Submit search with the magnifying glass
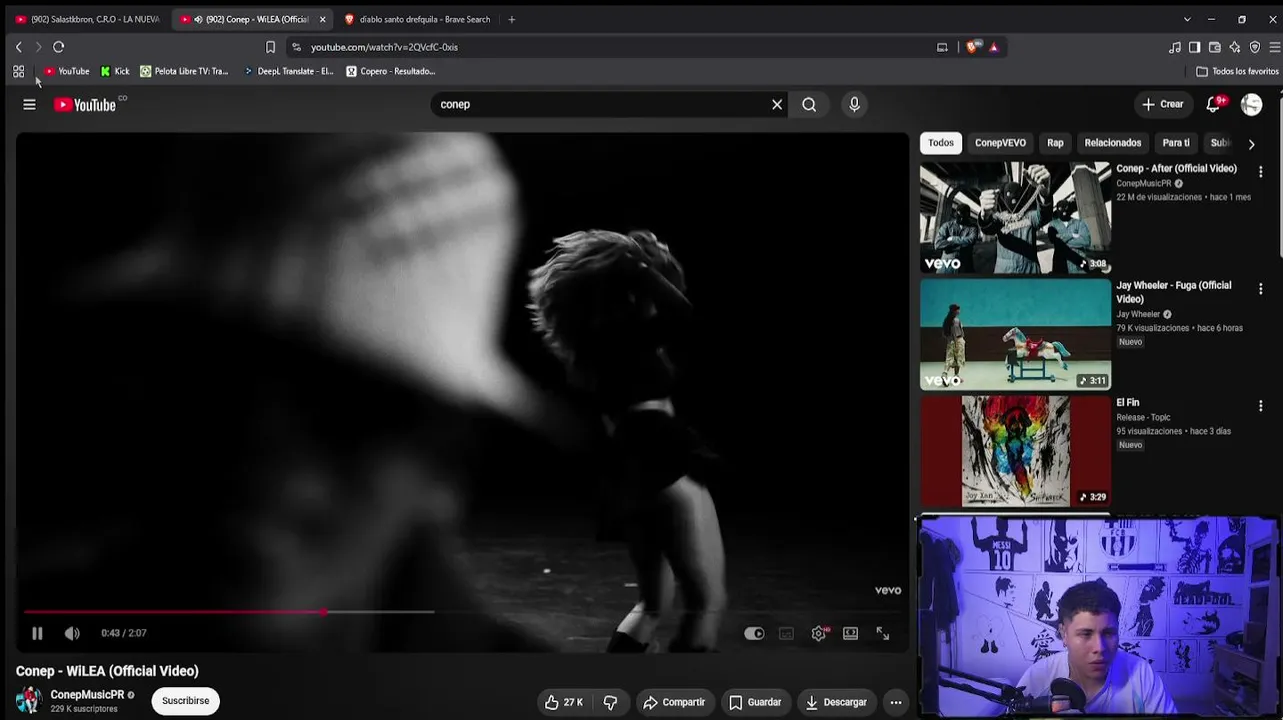 (x=809, y=104)
